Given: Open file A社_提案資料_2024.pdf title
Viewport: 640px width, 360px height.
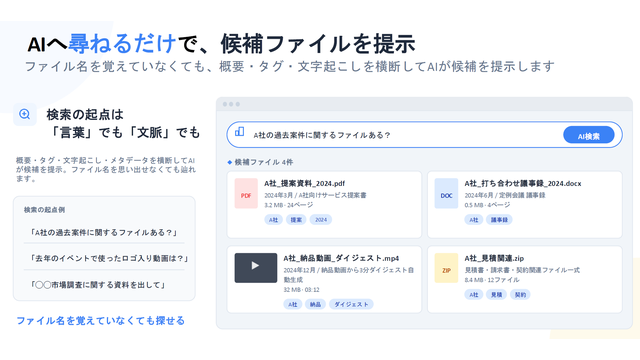Looking at the screenshot, I should click(x=304, y=184).
